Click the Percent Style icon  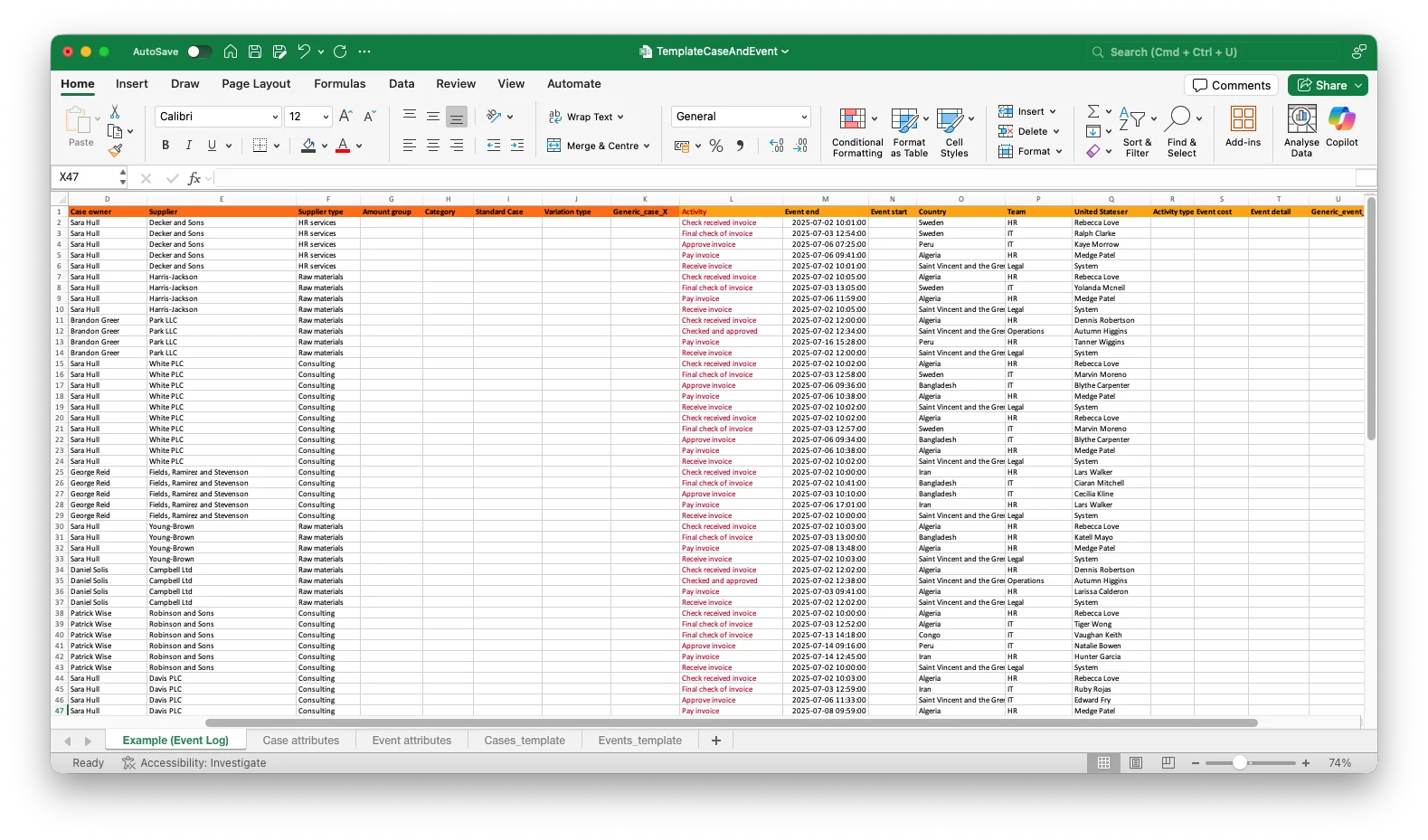coord(716,146)
